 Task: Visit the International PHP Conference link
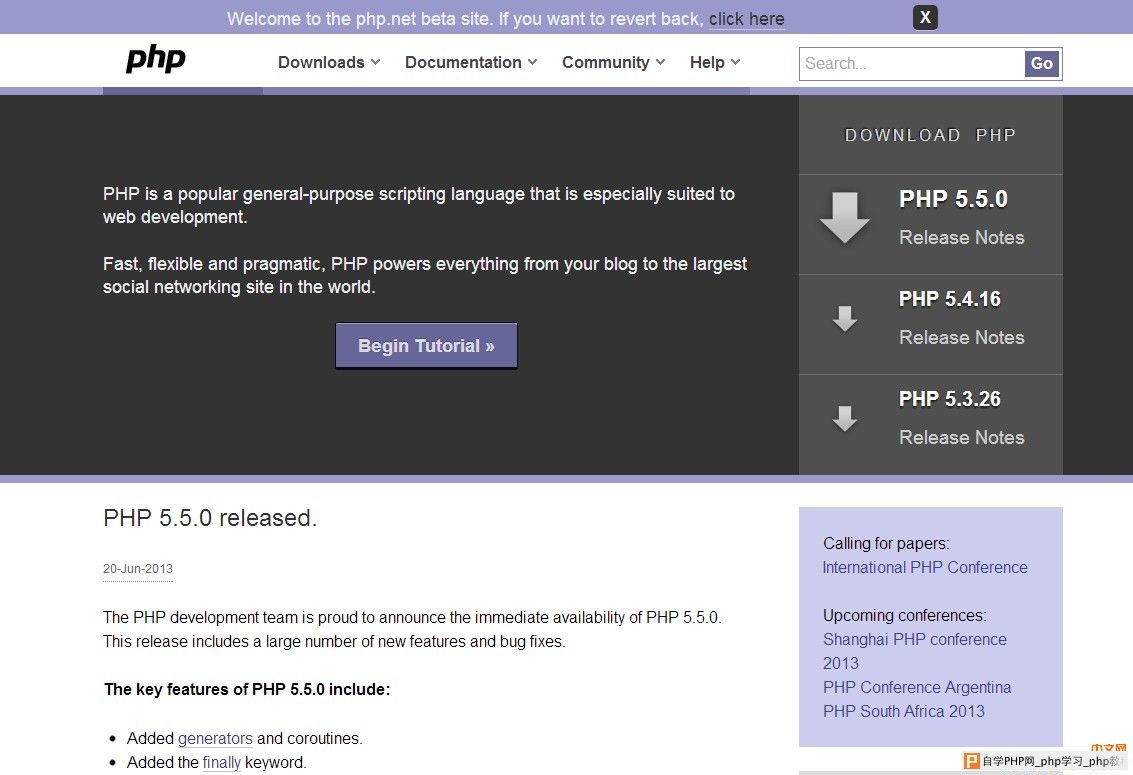click(x=925, y=568)
